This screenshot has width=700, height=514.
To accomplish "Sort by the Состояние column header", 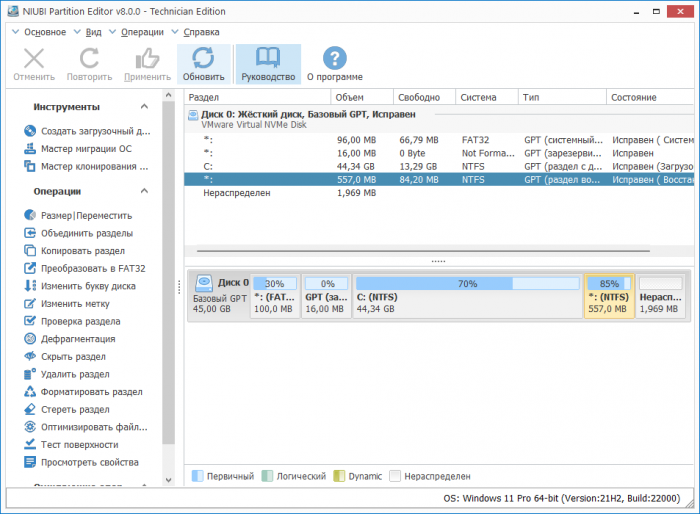I will click(x=650, y=97).
